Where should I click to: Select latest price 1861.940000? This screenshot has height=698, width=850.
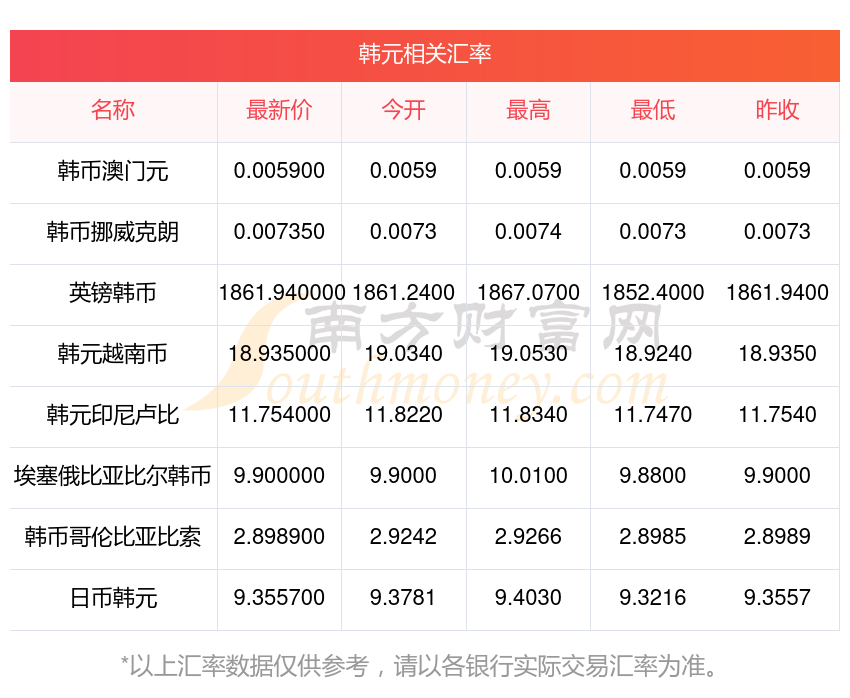pos(282,293)
